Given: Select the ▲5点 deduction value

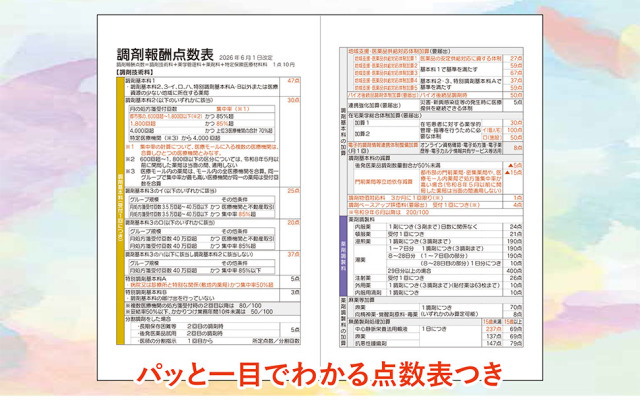Looking at the screenshot, I should 515,165.
